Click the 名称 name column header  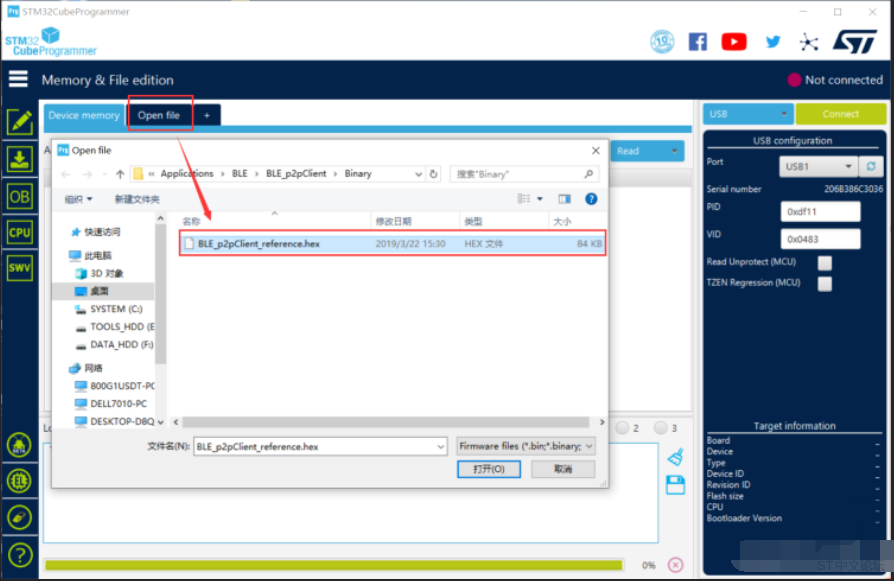[275, 221]
